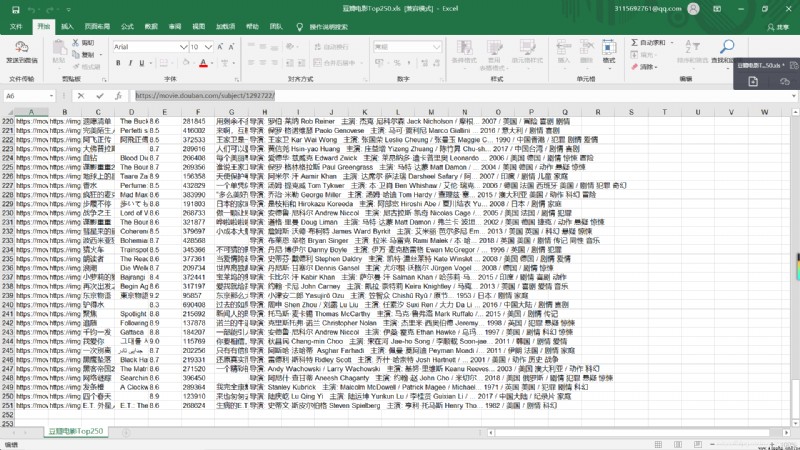Click the Decrease Font Size icon
800x450 pixels.
[231, 47]
